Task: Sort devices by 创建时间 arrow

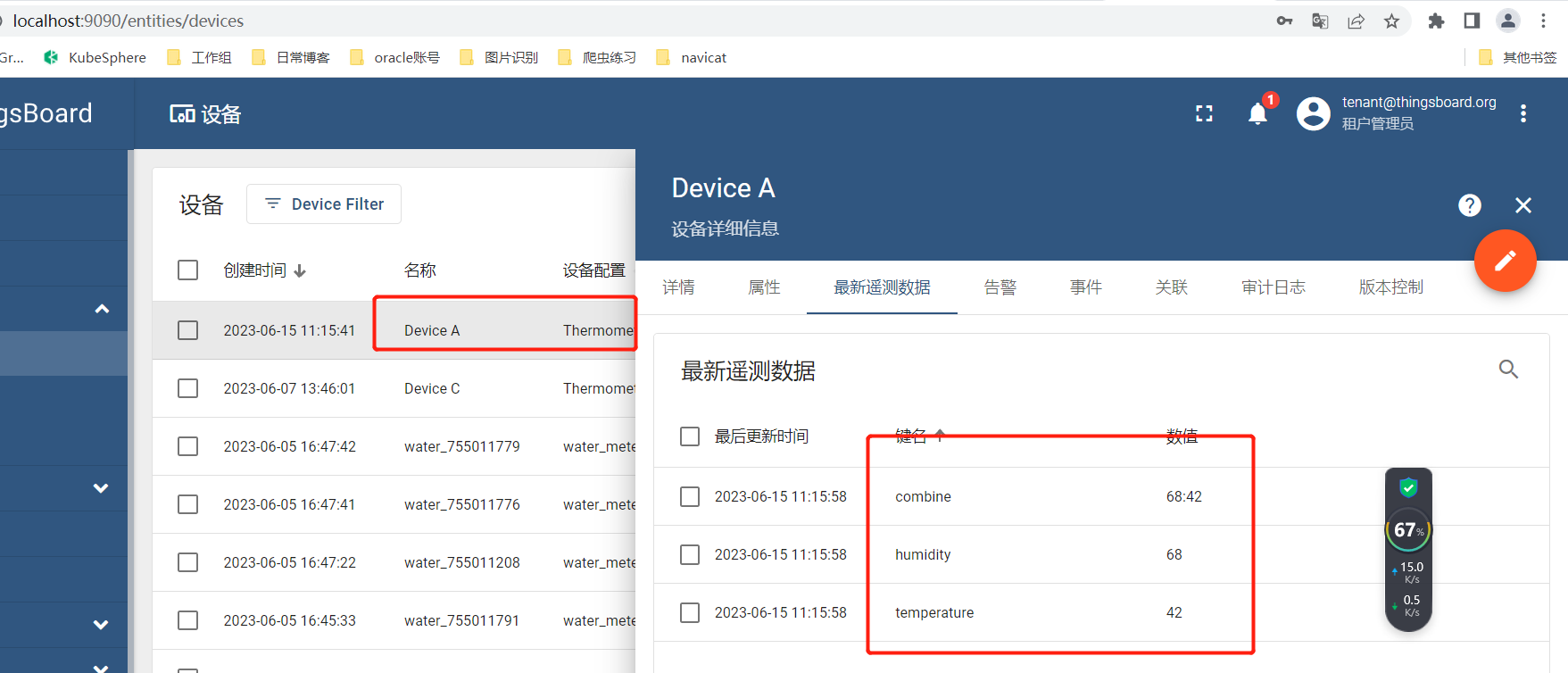Action: coord(300,270)
